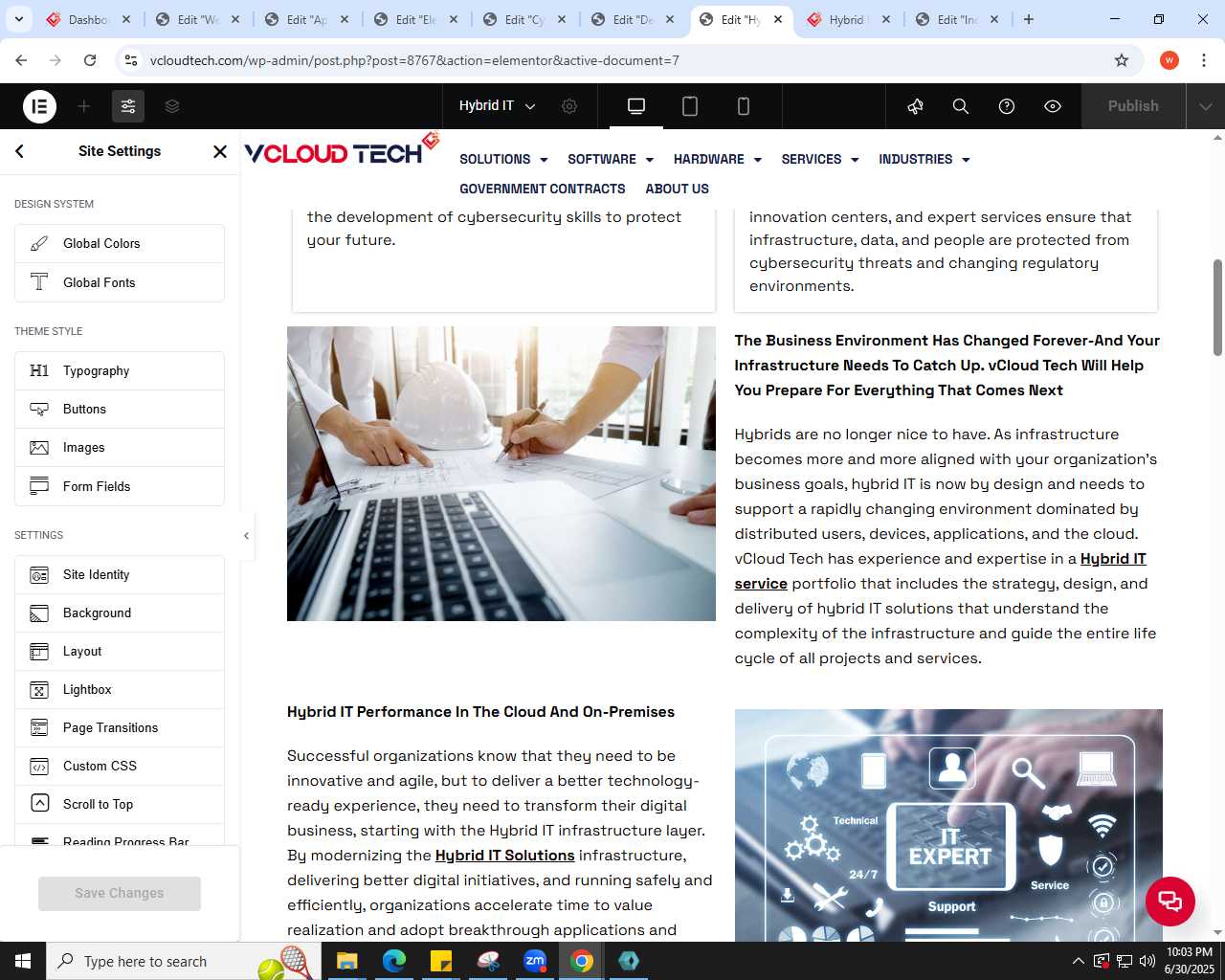Open Images theme style

(120, 447)
